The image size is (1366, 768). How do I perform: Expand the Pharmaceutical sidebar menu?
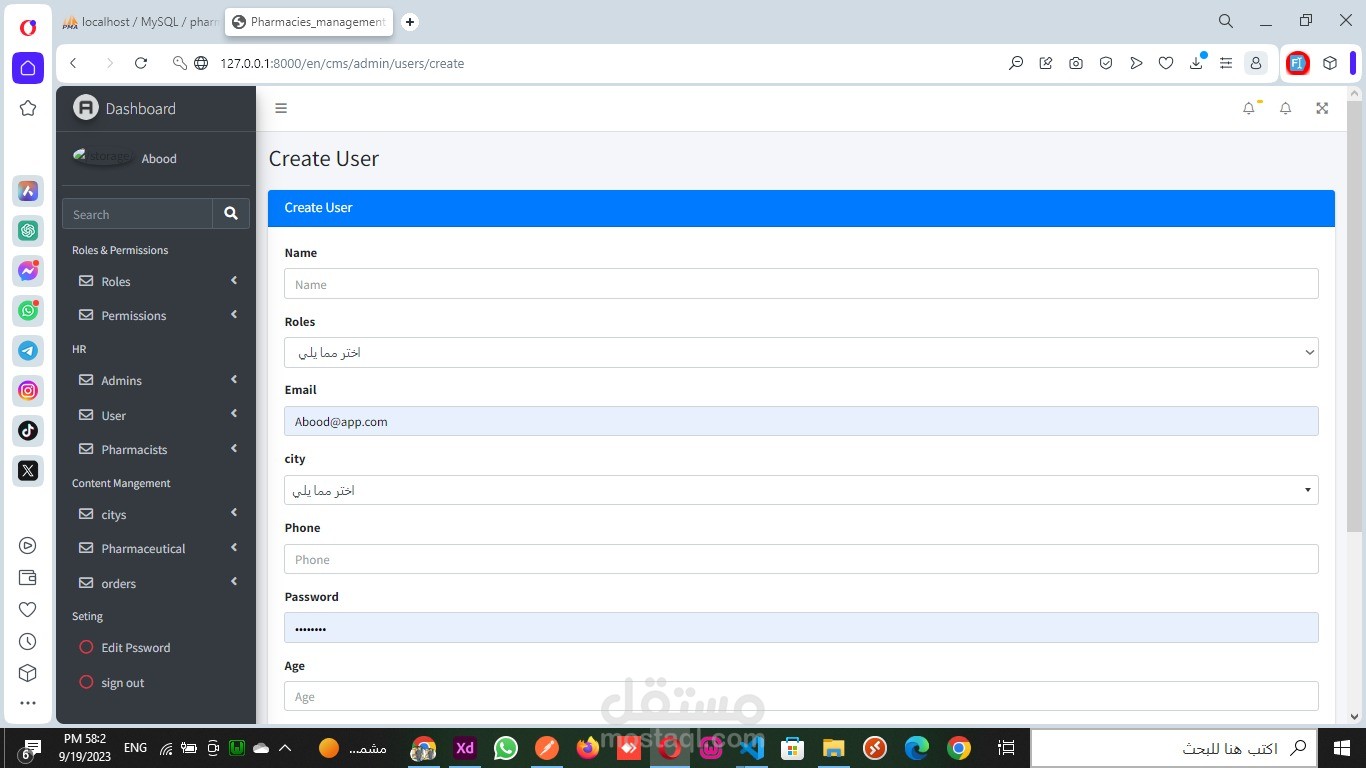pos(155,548)
